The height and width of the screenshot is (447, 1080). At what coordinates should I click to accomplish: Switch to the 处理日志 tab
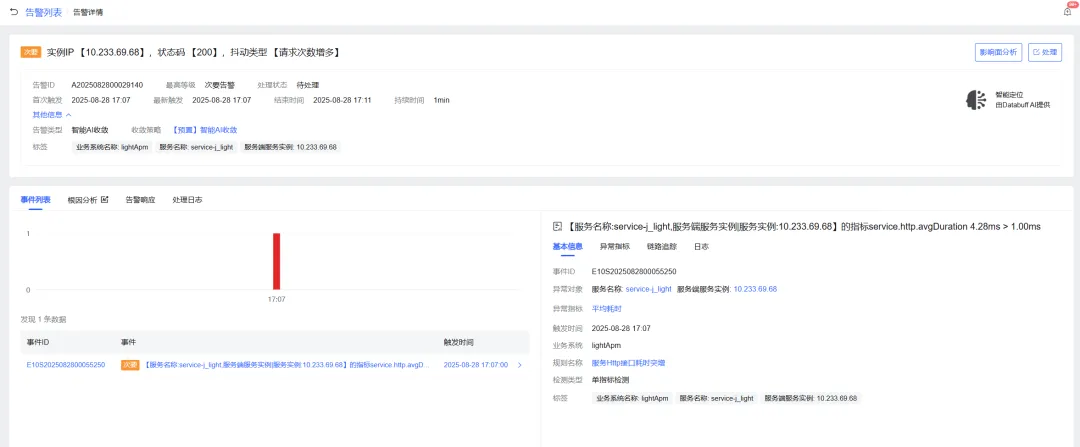pos(187,200)
